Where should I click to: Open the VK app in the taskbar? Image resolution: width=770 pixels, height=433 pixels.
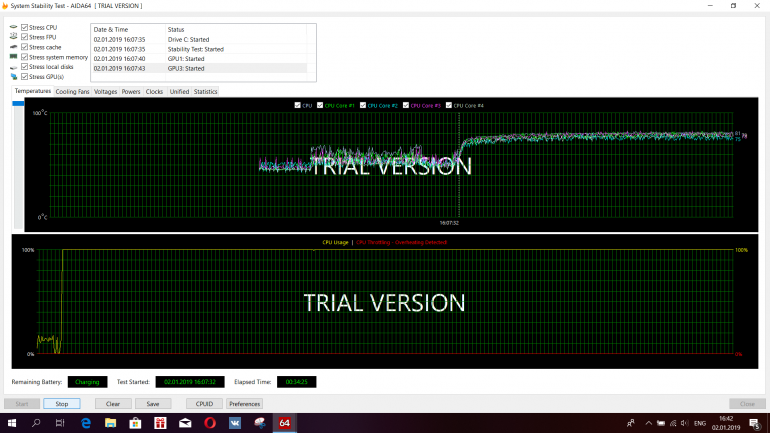[x=235, y=423]
